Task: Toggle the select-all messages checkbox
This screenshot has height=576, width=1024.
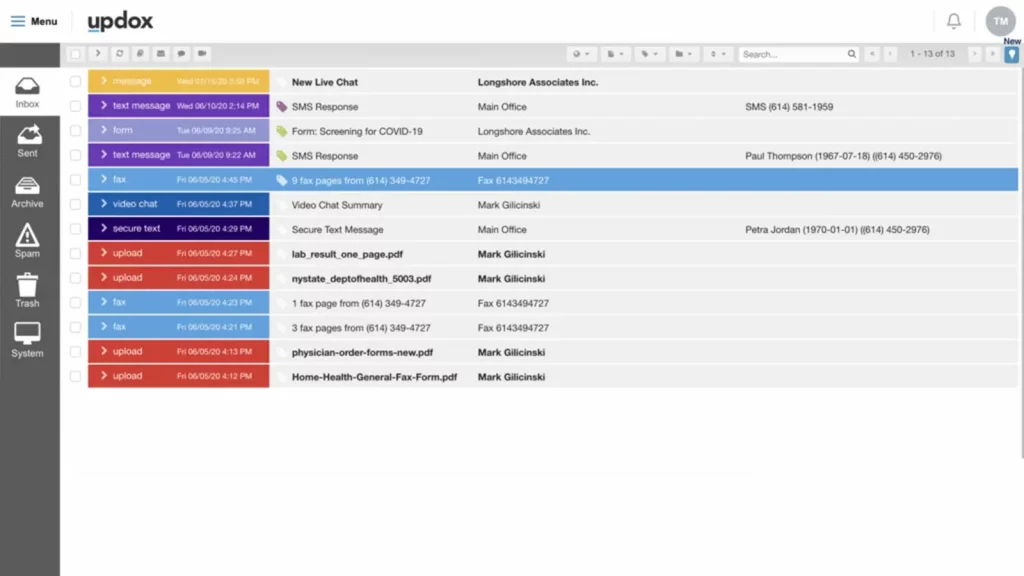Action: pos(77,53)
